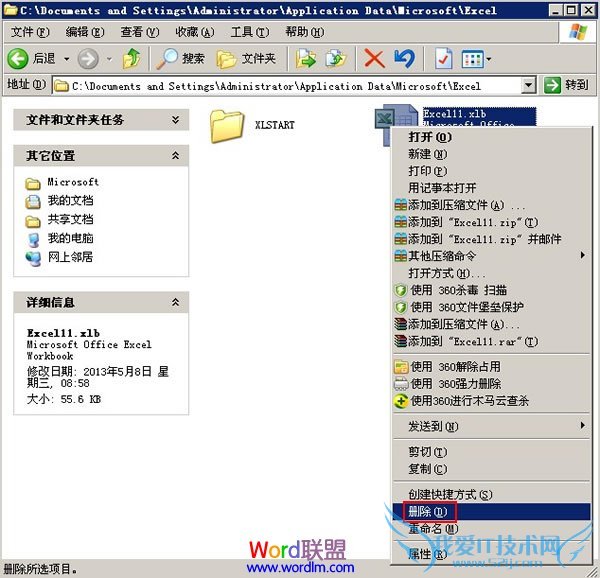
Task: Open the 查看(V) menu
Action: coord(140,32)
